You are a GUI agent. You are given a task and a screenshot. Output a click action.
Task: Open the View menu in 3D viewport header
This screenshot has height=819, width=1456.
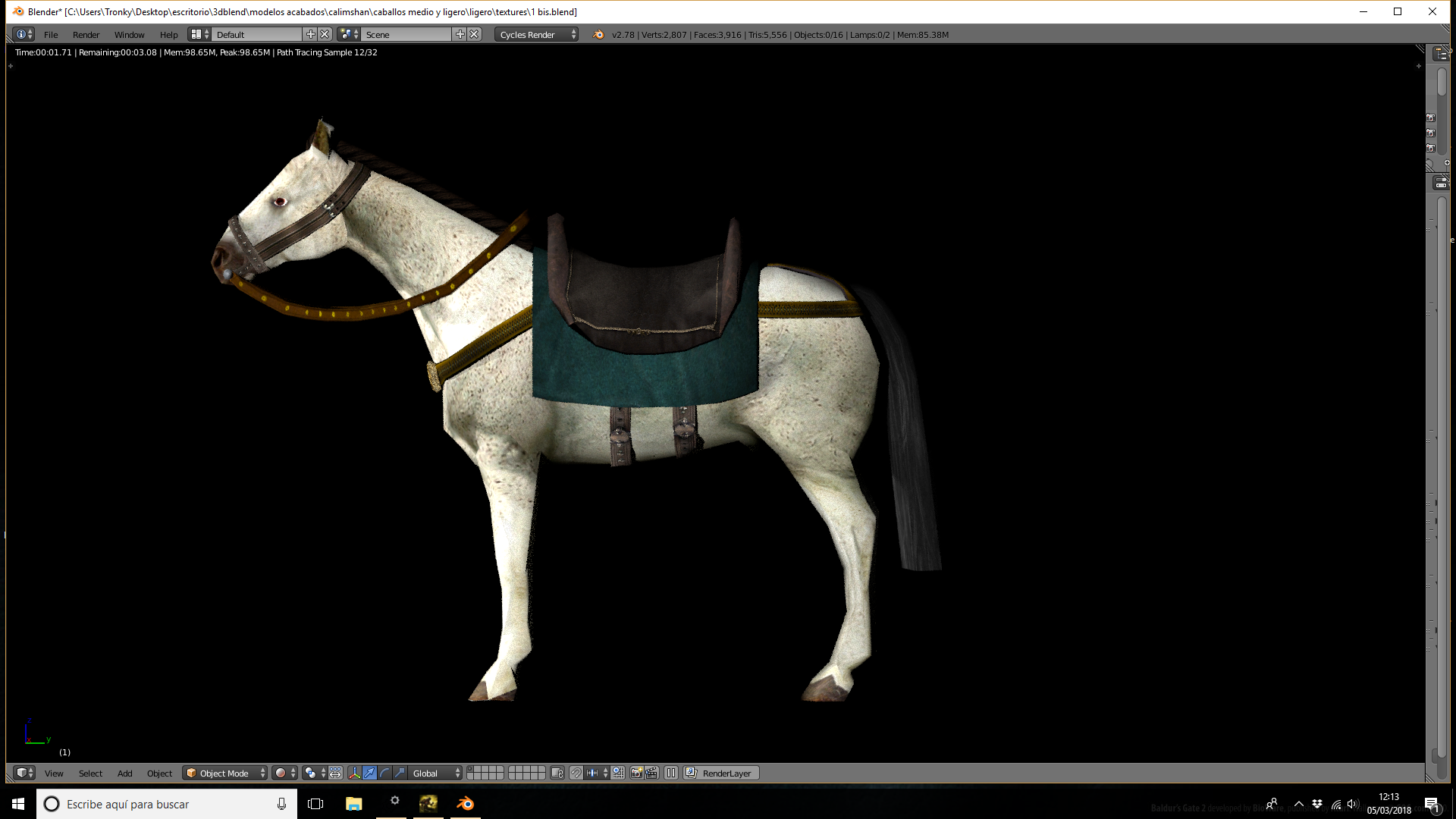[x=54, y=773]
